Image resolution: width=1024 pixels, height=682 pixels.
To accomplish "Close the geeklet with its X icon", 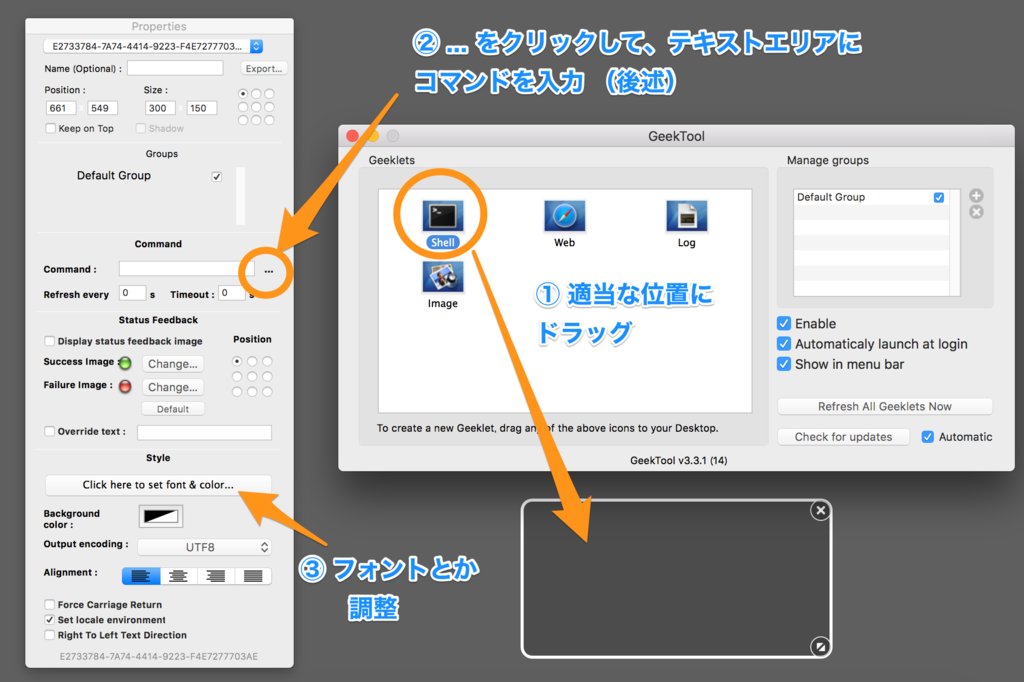I will (821, 510).
